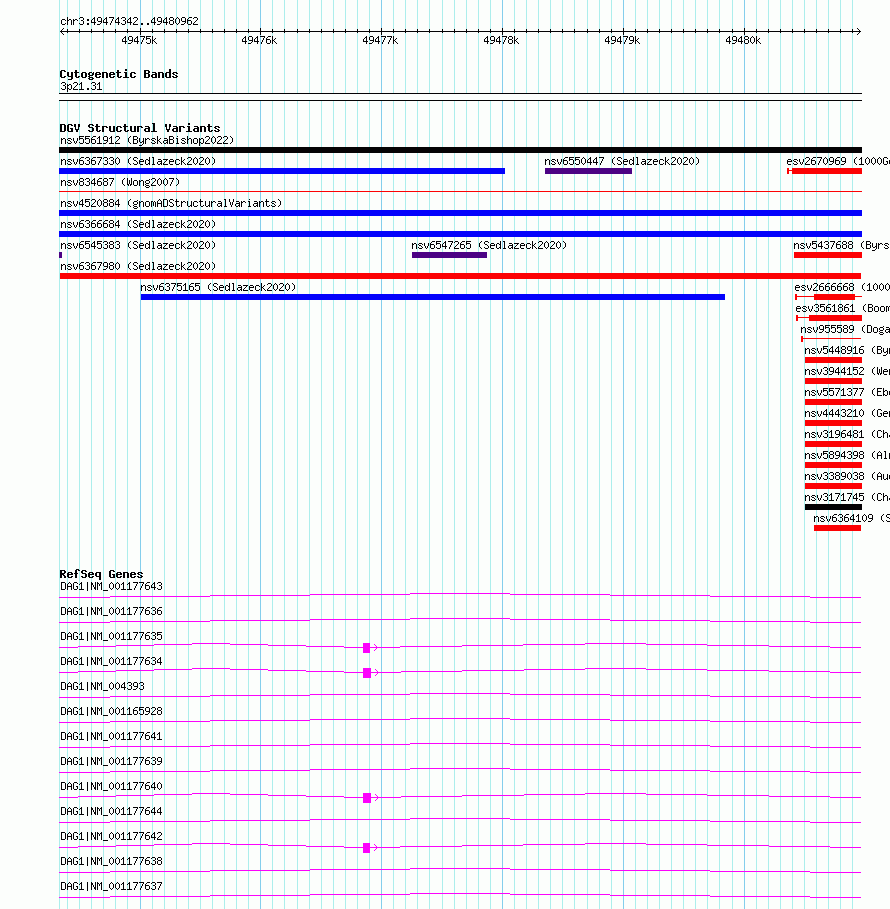
Task: Open the nsv6367330 (Sedlazeck2020) label
Action: pos(138,161)
